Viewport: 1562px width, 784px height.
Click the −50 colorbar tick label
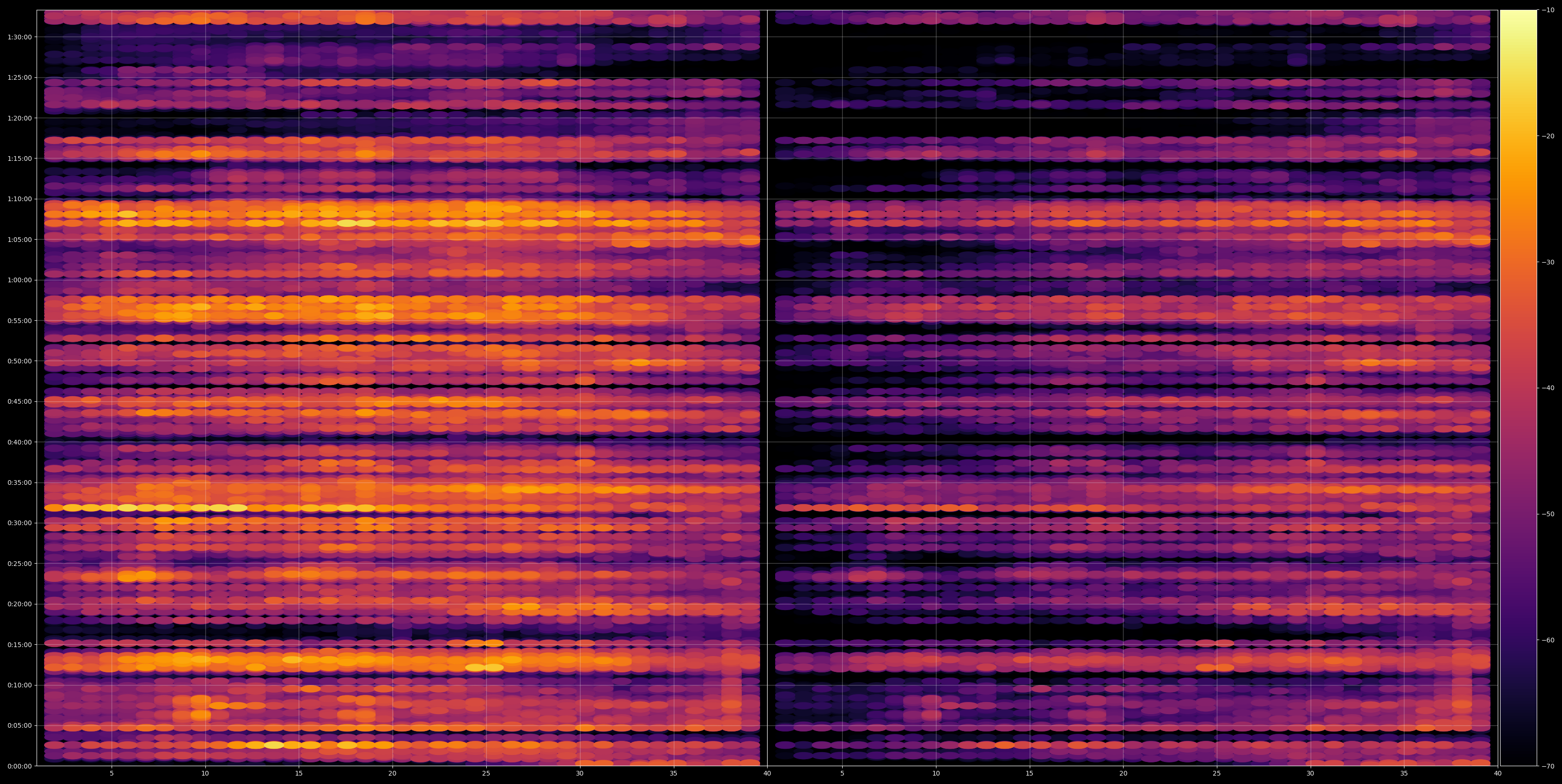1549,513
